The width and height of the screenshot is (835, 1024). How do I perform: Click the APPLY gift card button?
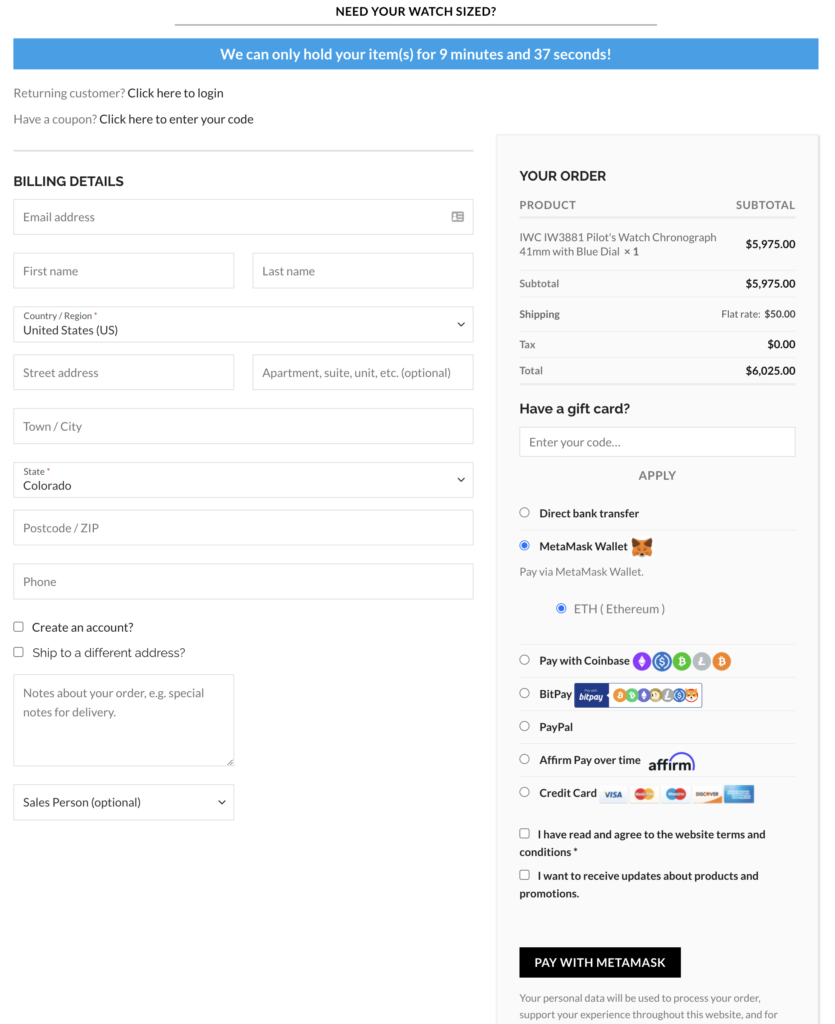pyautogui.click(x=657, y=475)
